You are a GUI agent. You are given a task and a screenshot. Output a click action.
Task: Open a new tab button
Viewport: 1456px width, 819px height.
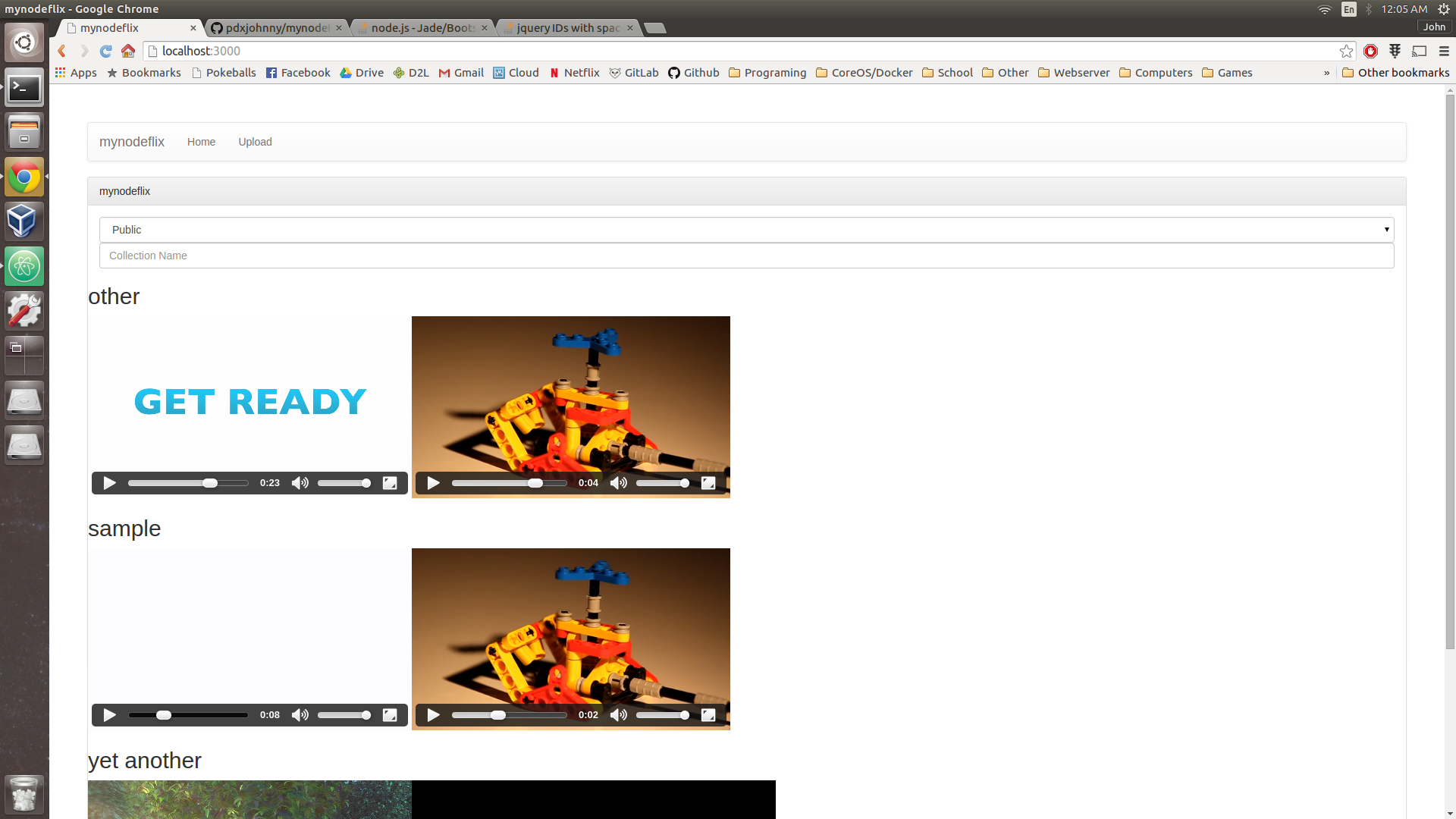point(655,28)
